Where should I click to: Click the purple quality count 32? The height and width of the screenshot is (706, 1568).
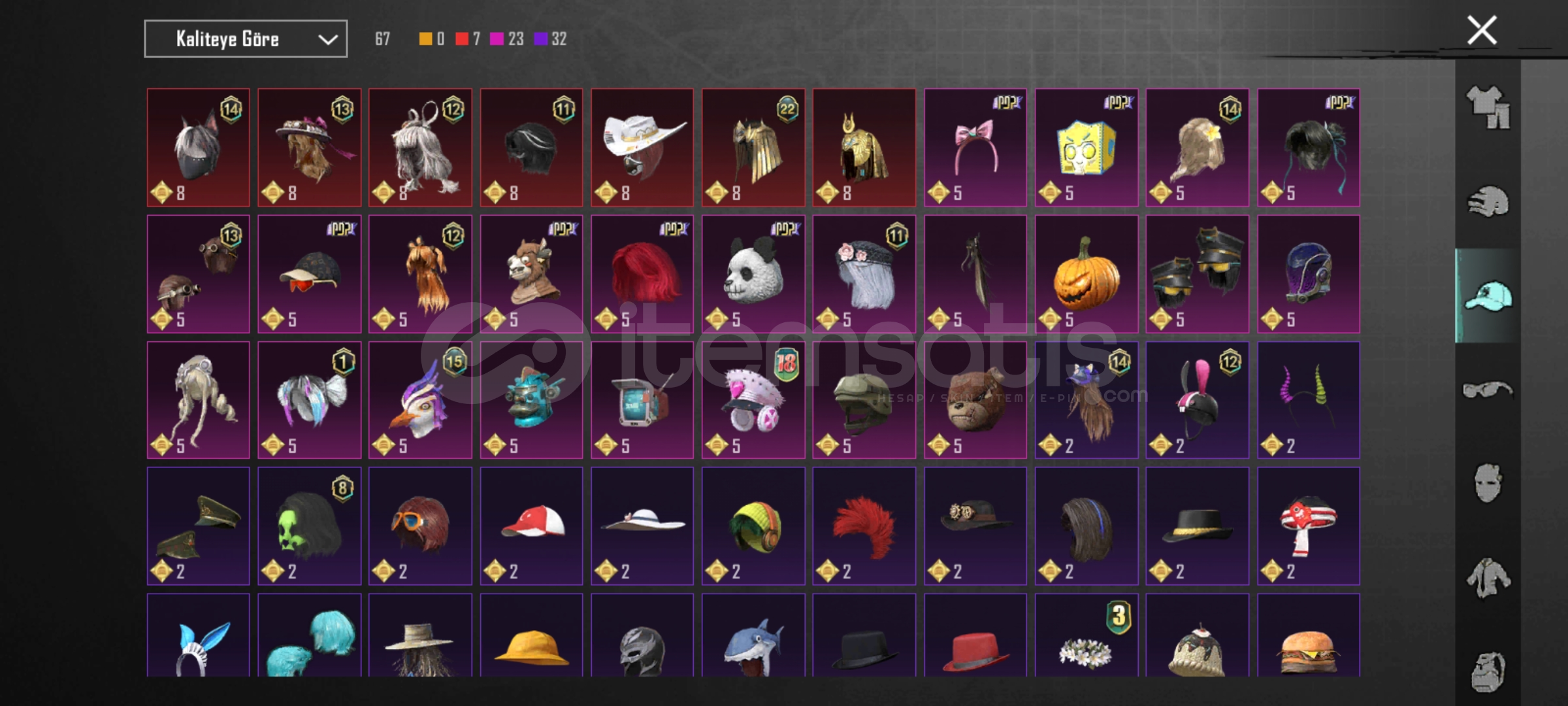(x=551, y=39)
